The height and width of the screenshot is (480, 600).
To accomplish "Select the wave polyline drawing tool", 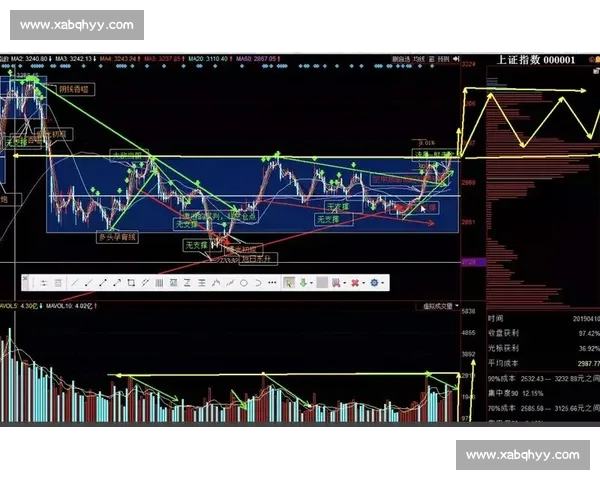I will pyautogui.click(x=216, y=283).
